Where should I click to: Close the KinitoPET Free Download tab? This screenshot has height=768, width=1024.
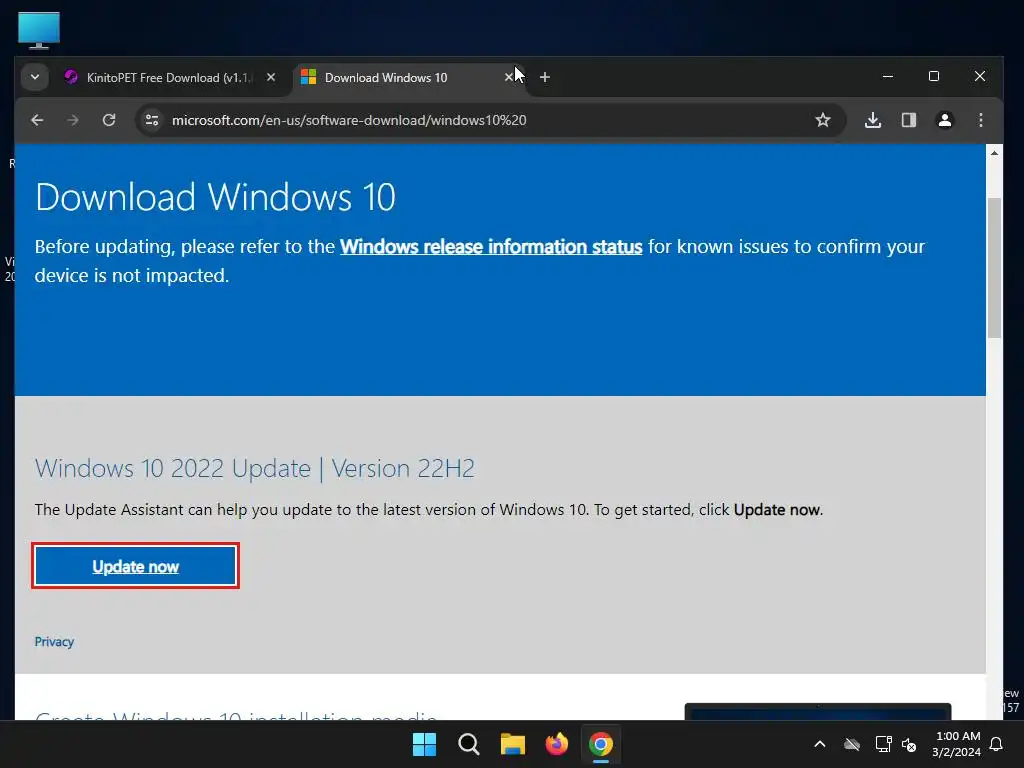271,77
